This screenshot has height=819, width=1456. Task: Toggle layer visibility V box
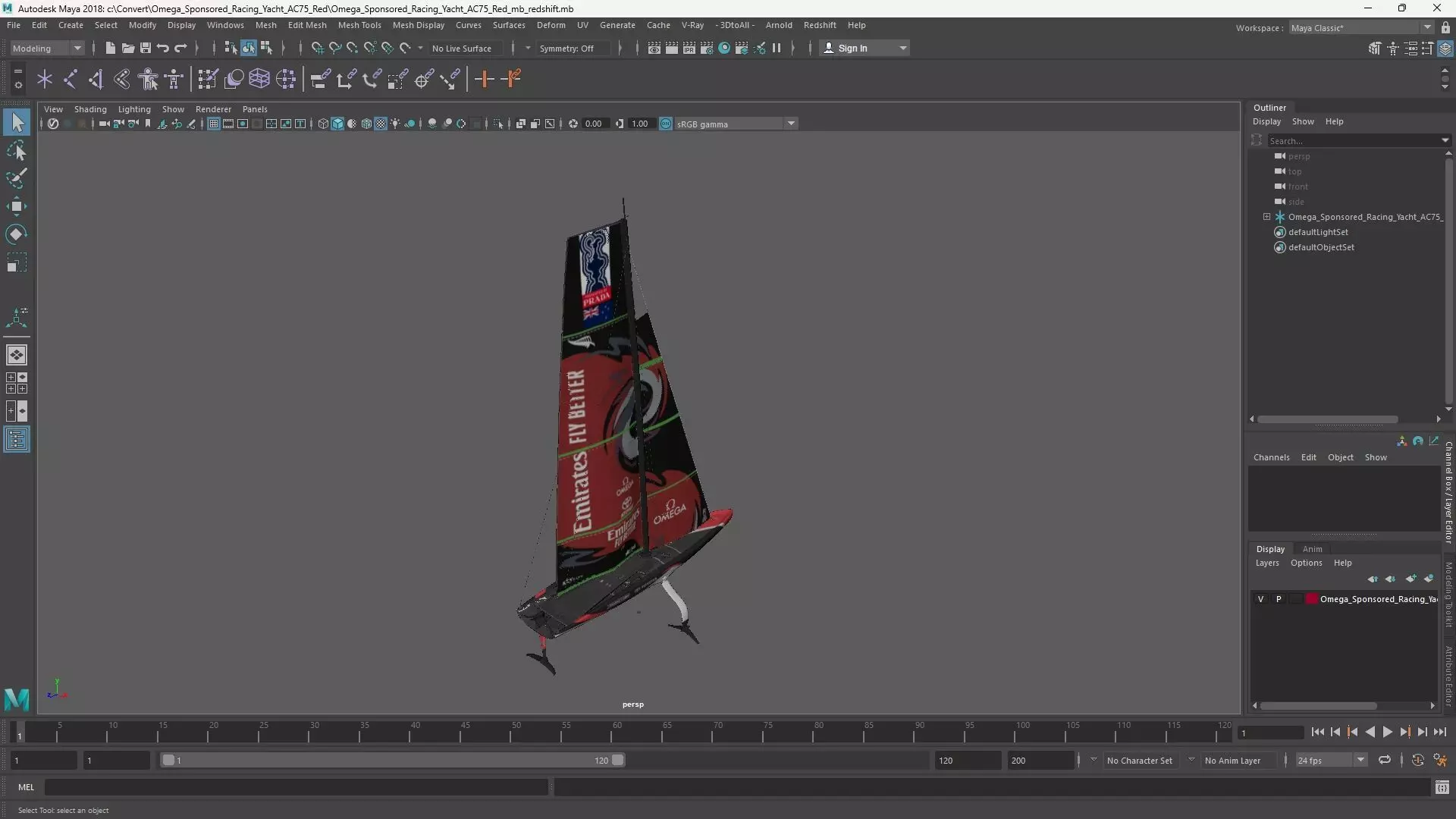[x=1260, y=599]
